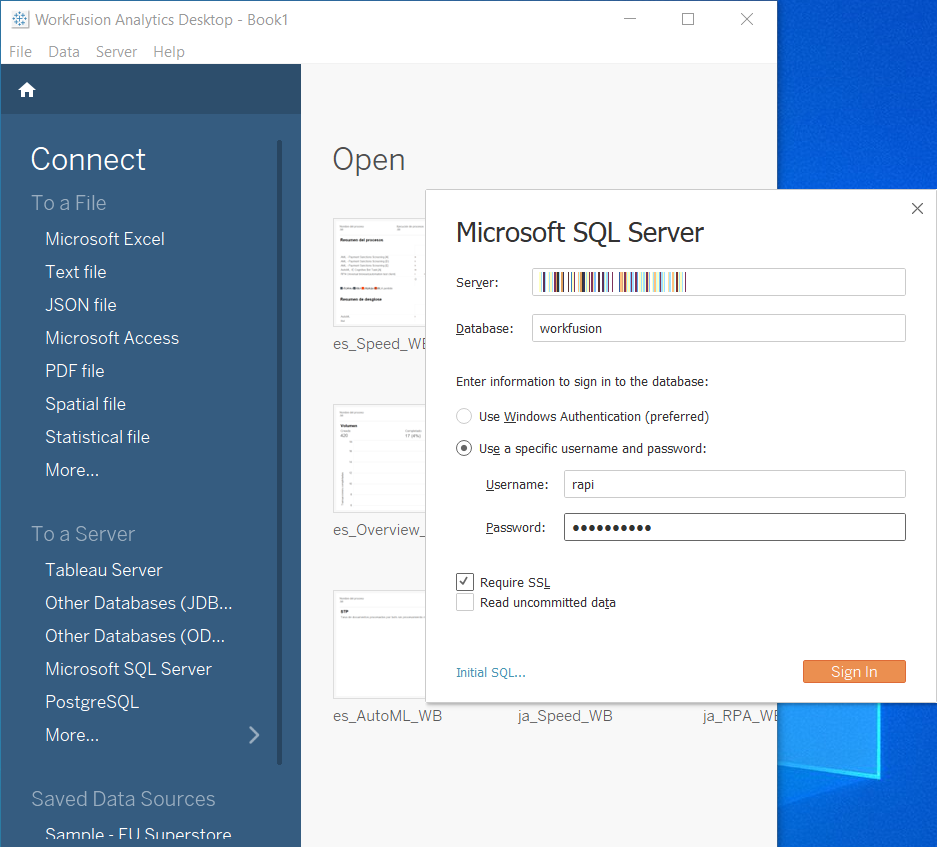Image resolution: width=937 pixels, height=847 pixels.
Task: Select Microsoft SQL Server in Connect pane
Action: click(128, 669)
